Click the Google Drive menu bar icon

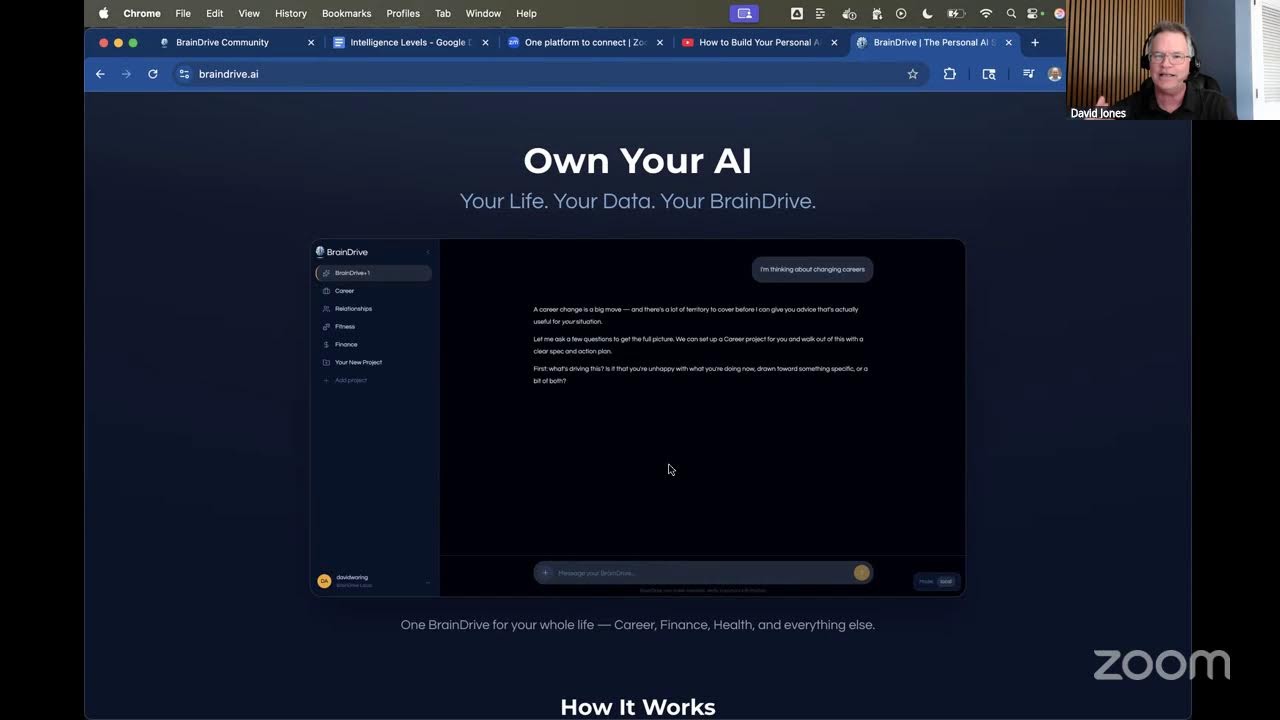797,13
